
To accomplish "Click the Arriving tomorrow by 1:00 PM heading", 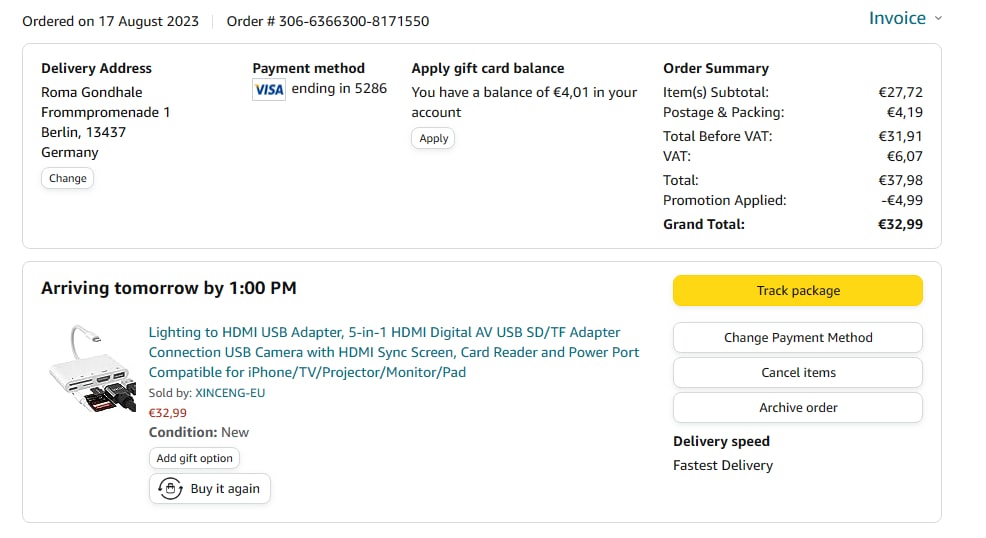I will pyautogui.click(x=169, y=289).
